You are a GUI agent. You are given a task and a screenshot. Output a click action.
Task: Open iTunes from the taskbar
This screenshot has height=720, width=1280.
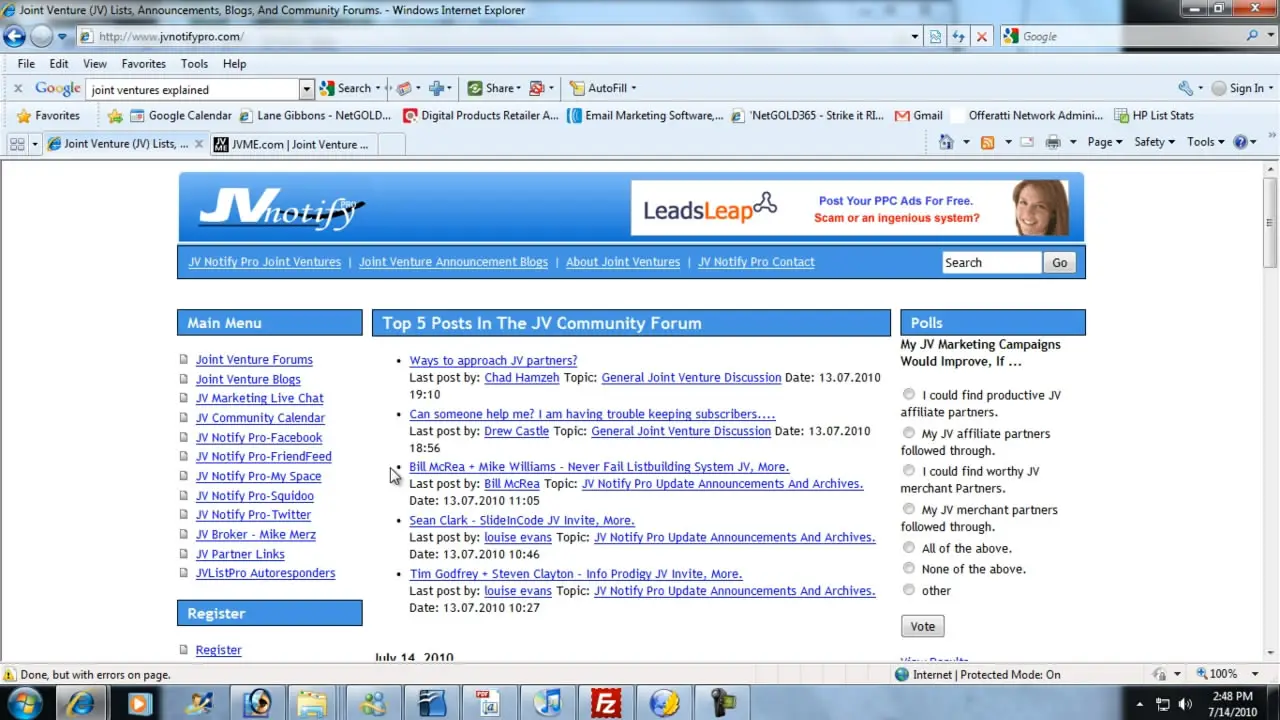point(548,703)
